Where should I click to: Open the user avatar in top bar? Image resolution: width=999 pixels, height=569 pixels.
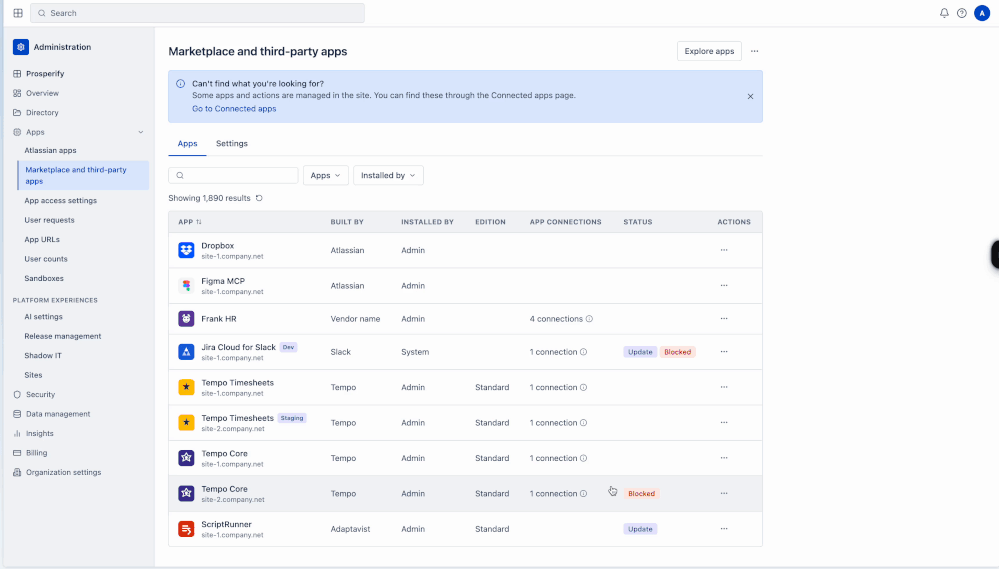pos(982,13)
